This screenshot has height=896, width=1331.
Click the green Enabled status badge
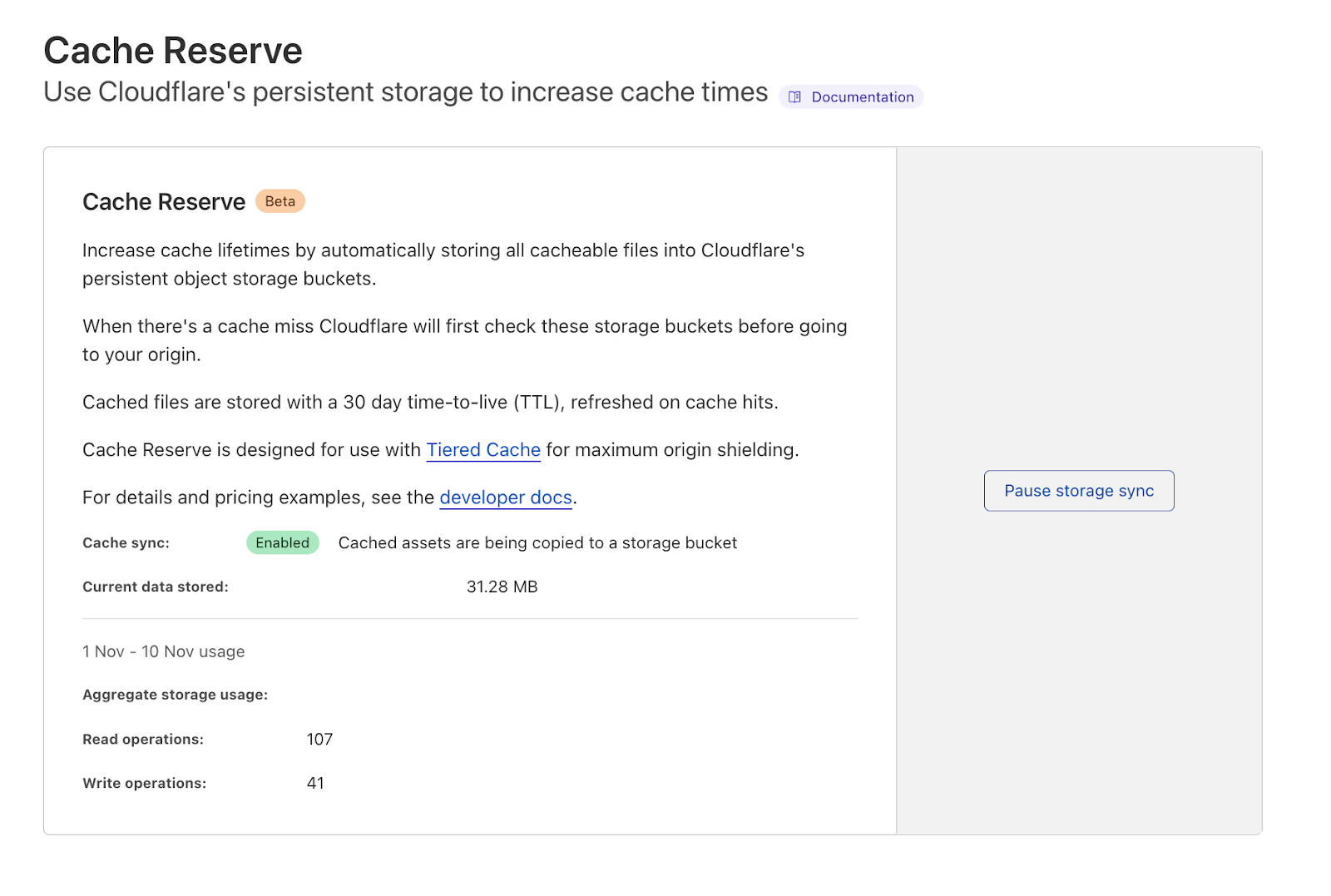(x=282, y=543)
